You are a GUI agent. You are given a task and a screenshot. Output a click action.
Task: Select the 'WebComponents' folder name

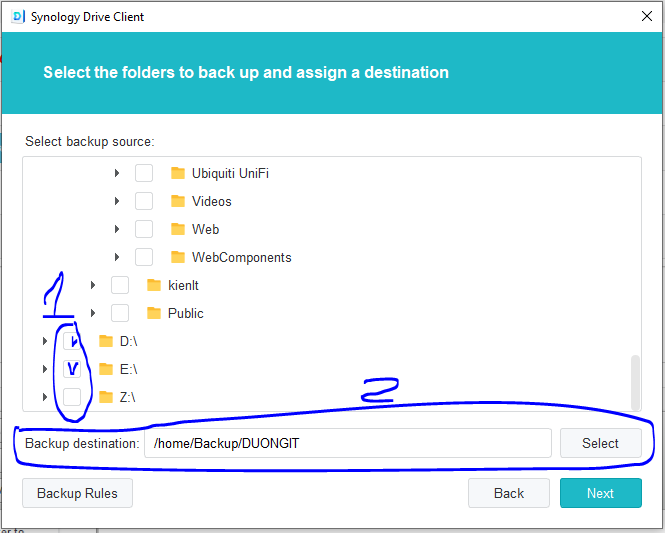point(242,257)
